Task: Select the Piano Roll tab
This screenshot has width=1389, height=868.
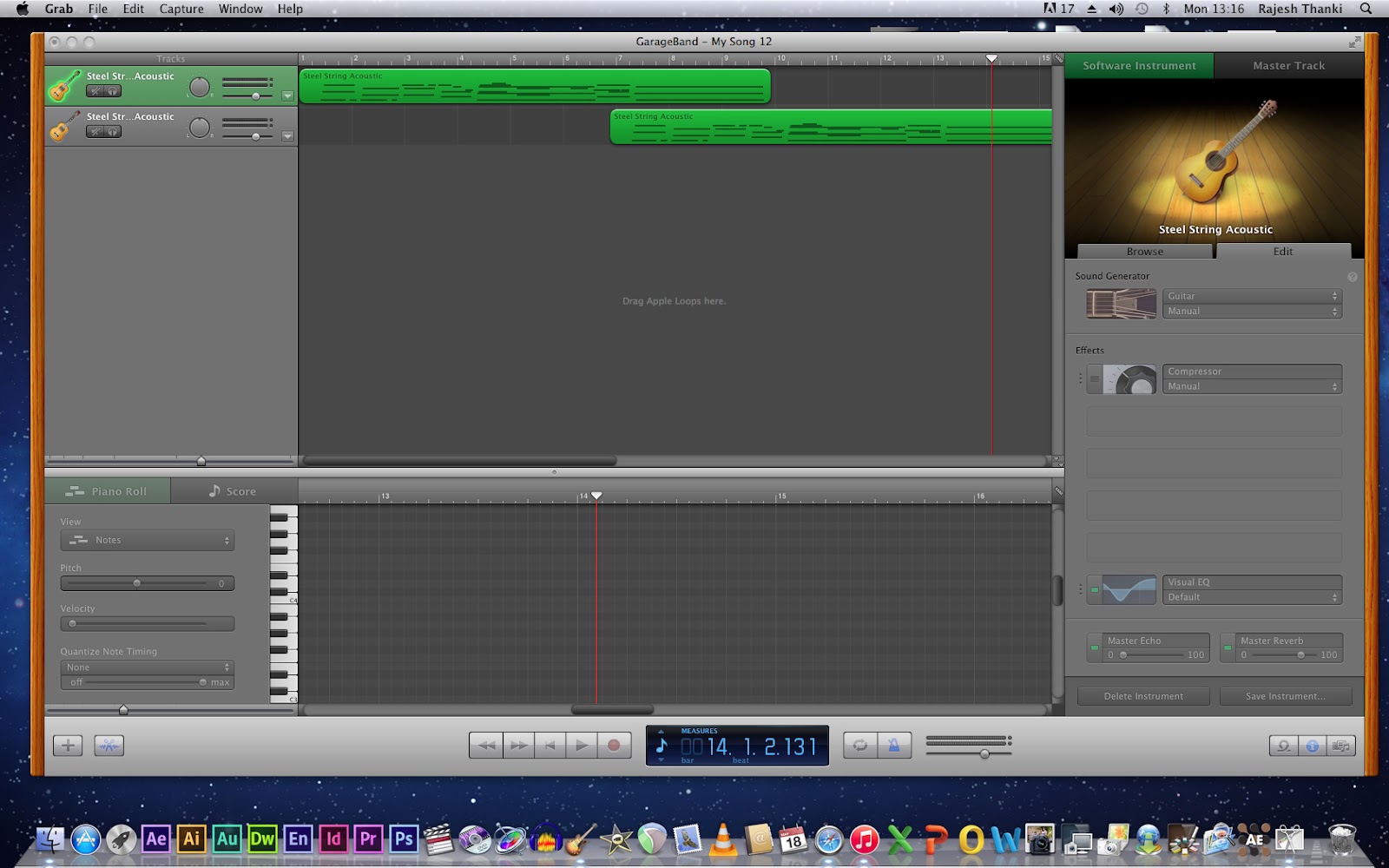Action: [108, 491]
